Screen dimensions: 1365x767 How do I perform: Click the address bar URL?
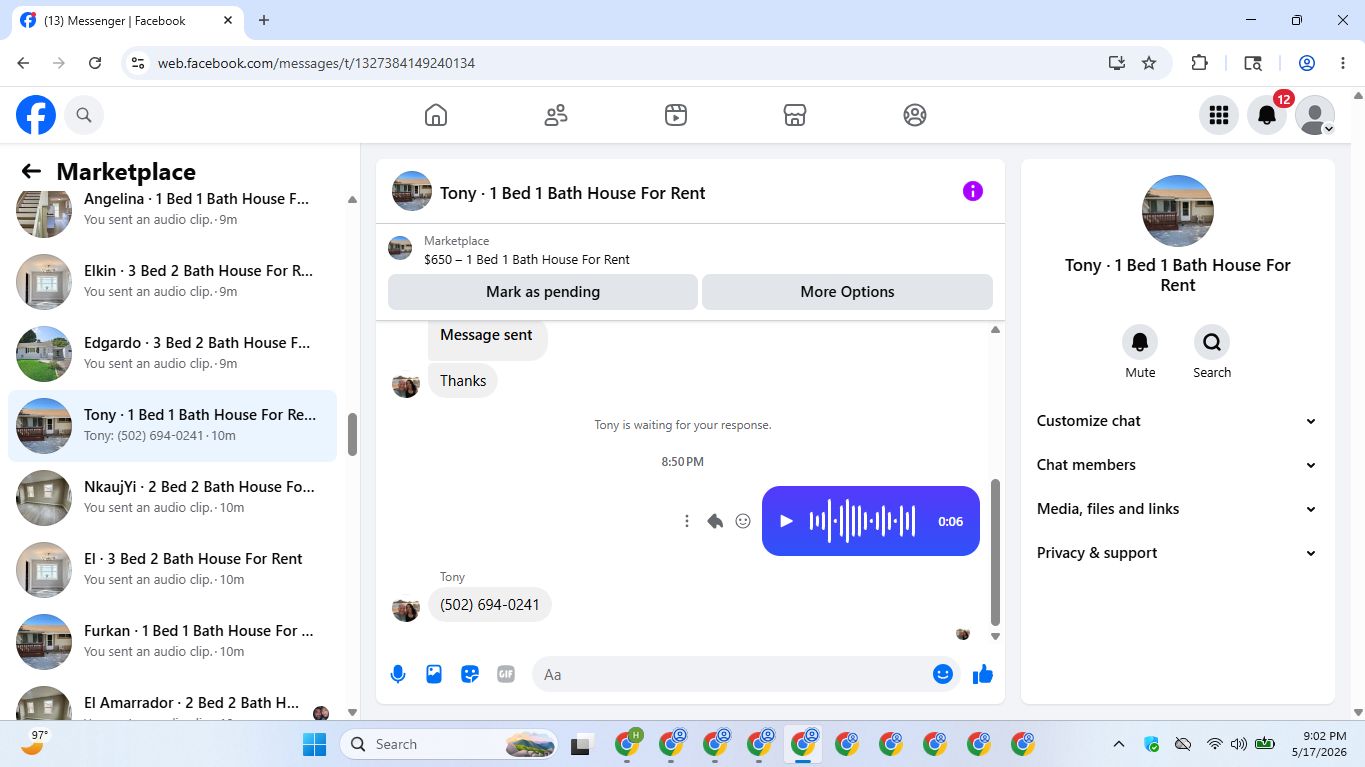point(316,63)
